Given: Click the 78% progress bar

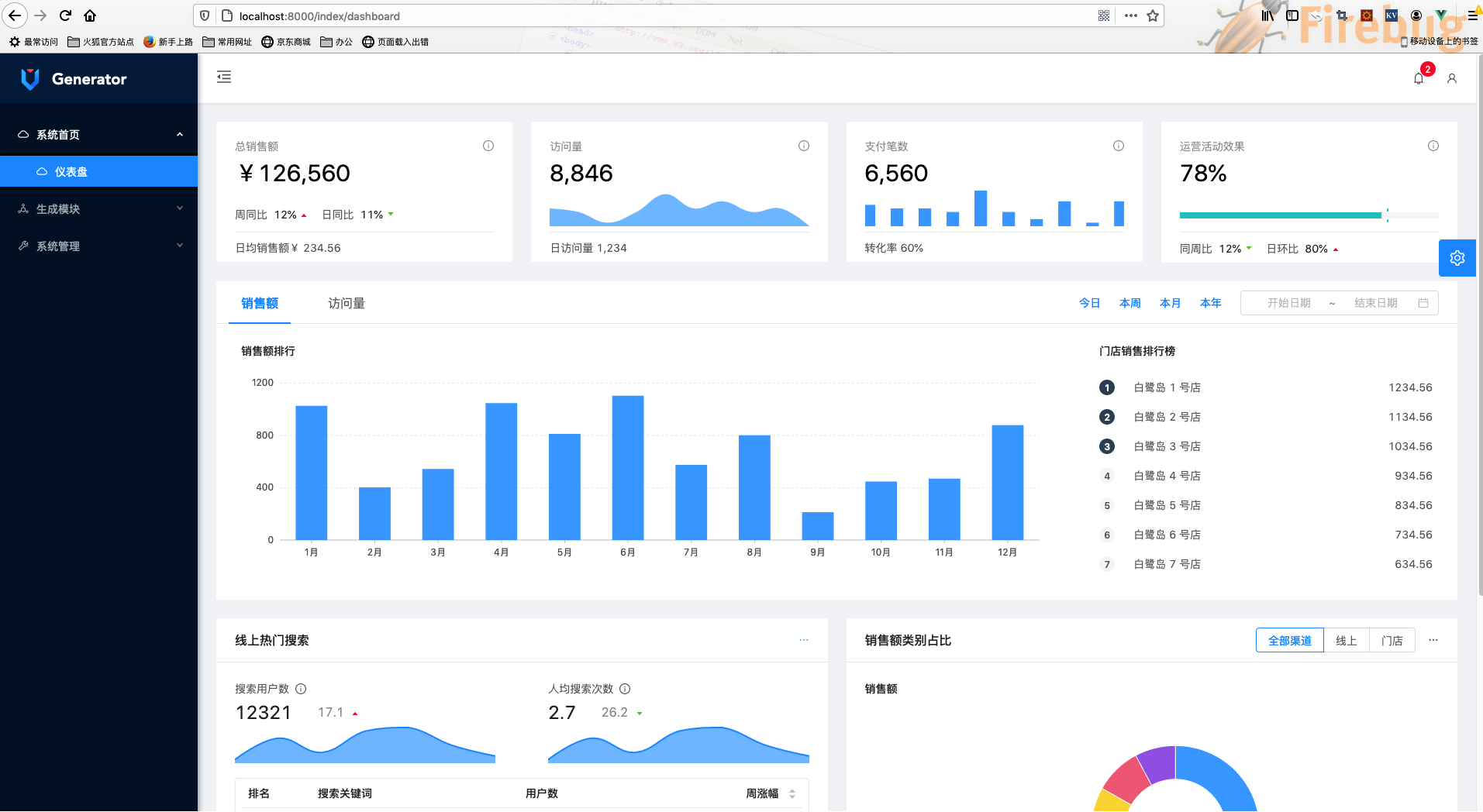Looking at the screenshot, I should [x=1309, y=215].
